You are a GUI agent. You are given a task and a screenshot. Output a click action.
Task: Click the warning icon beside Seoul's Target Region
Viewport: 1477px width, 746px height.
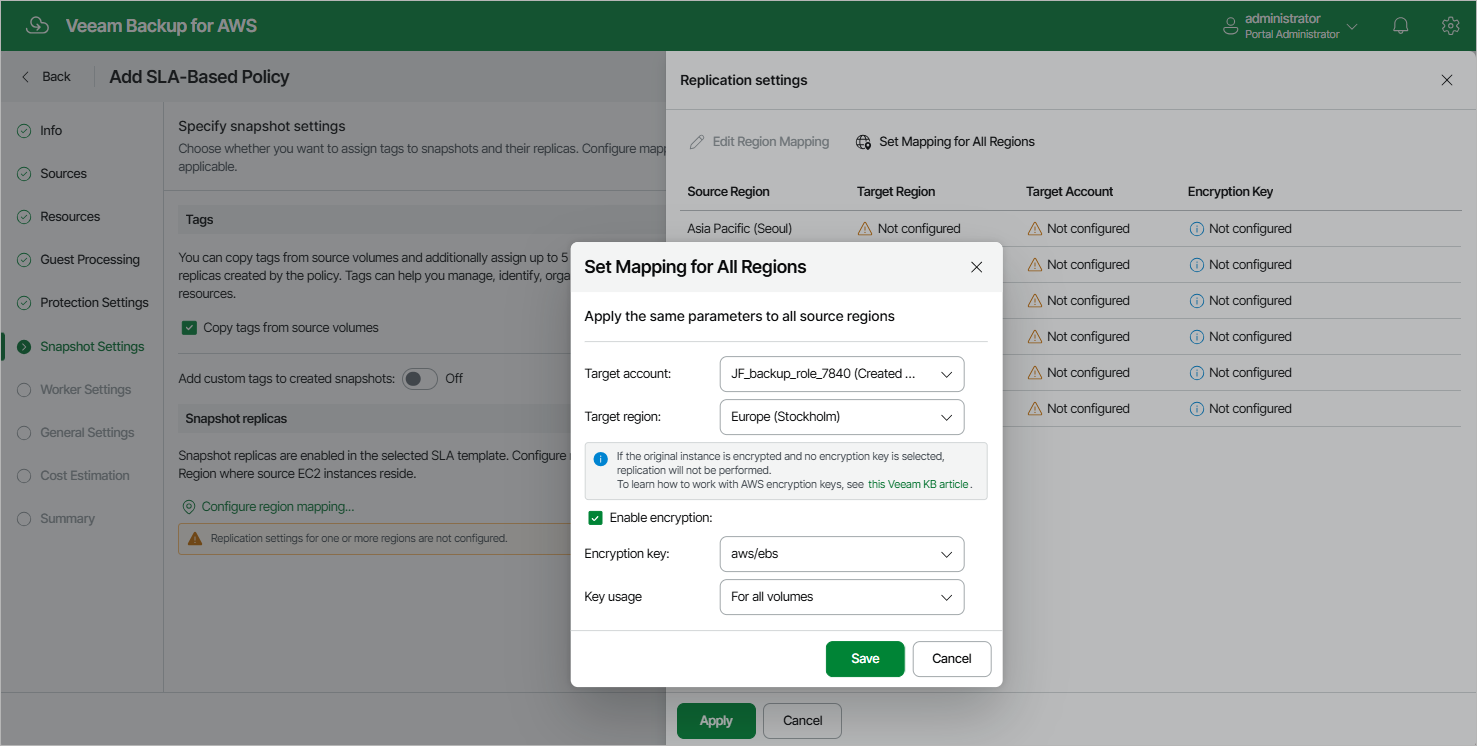pos(864,228)
